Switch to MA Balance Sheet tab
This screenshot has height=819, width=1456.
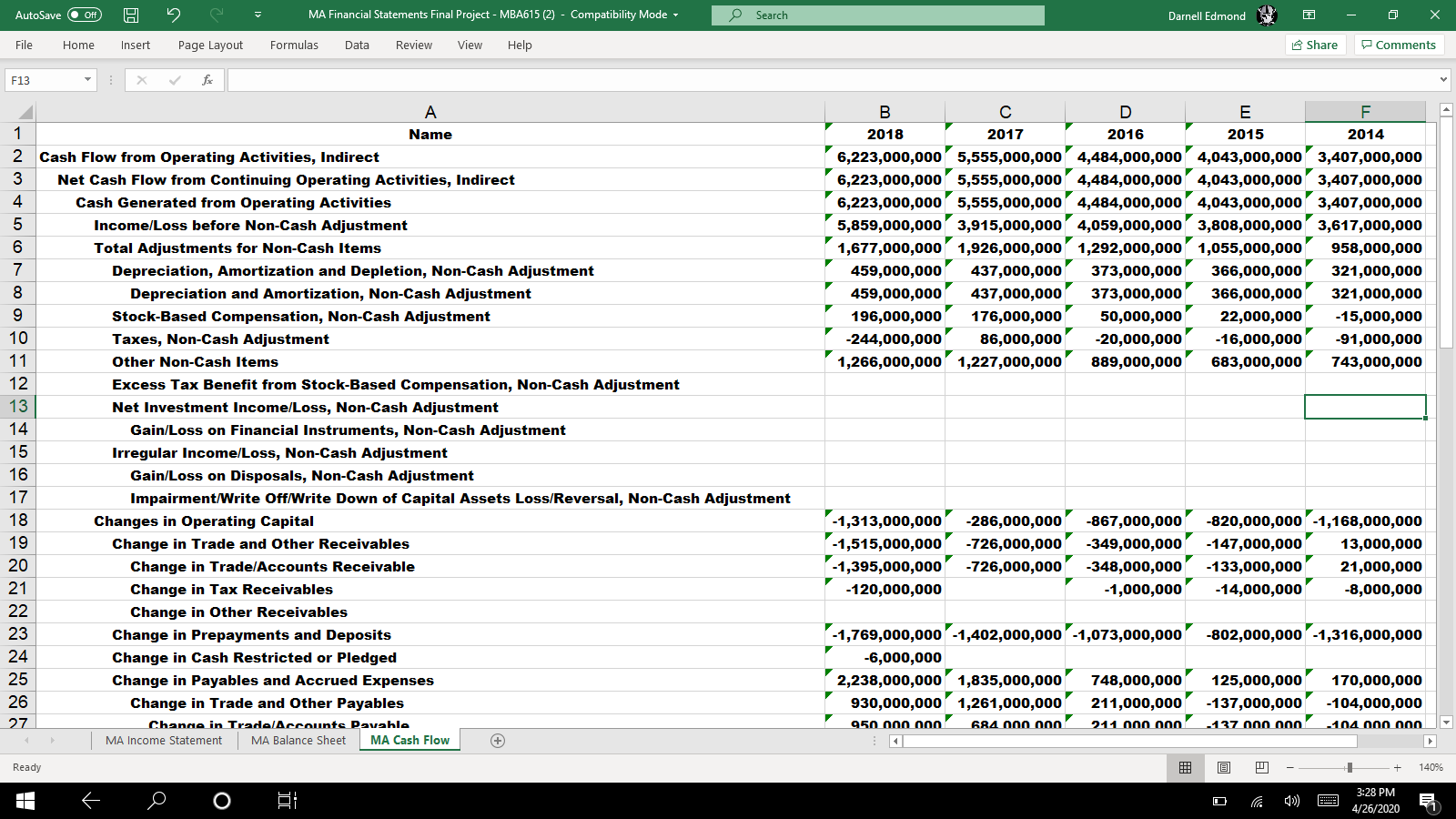point(298,741)
